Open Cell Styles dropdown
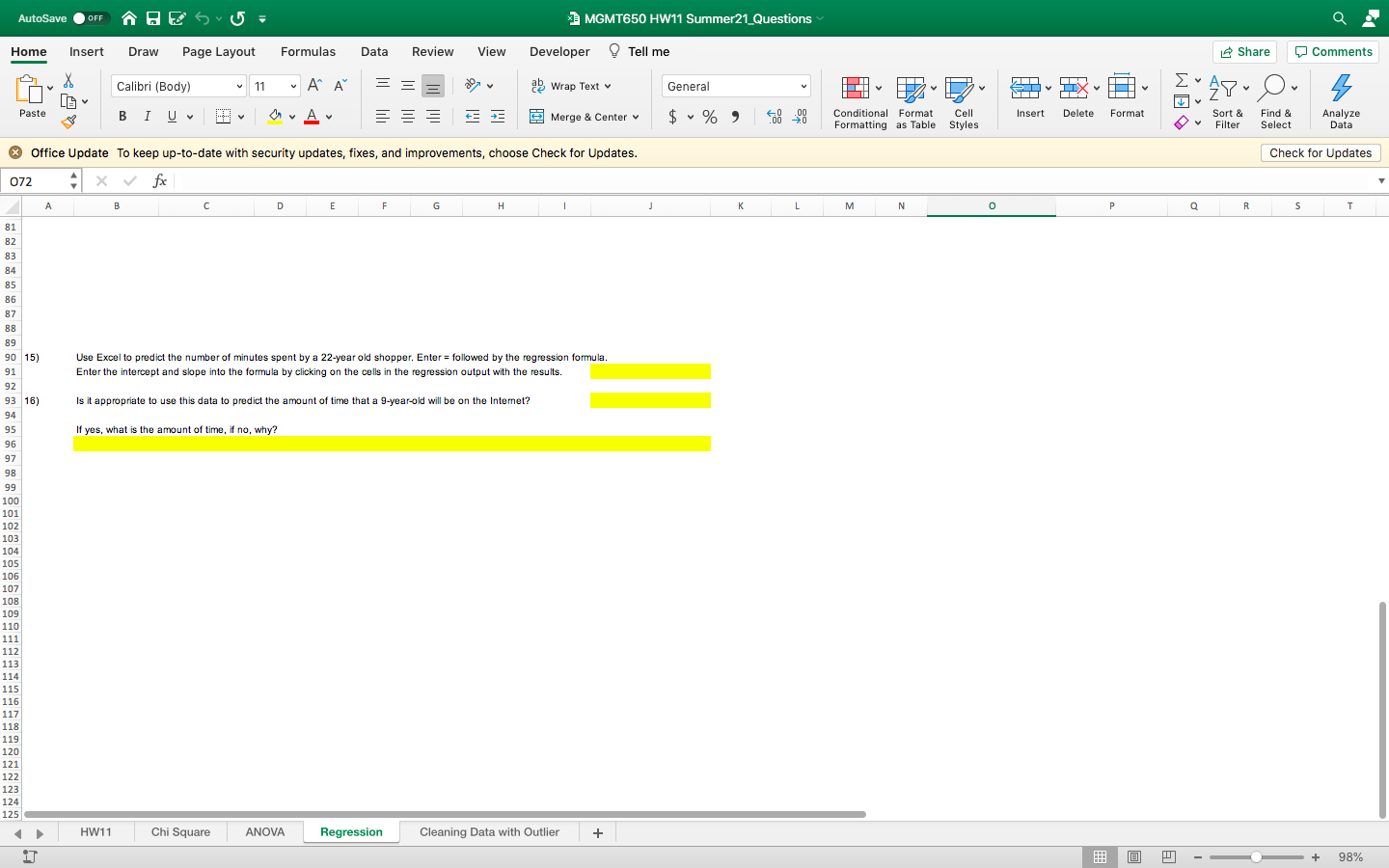This screenshot has height=868, width=1389. (964, 102)
